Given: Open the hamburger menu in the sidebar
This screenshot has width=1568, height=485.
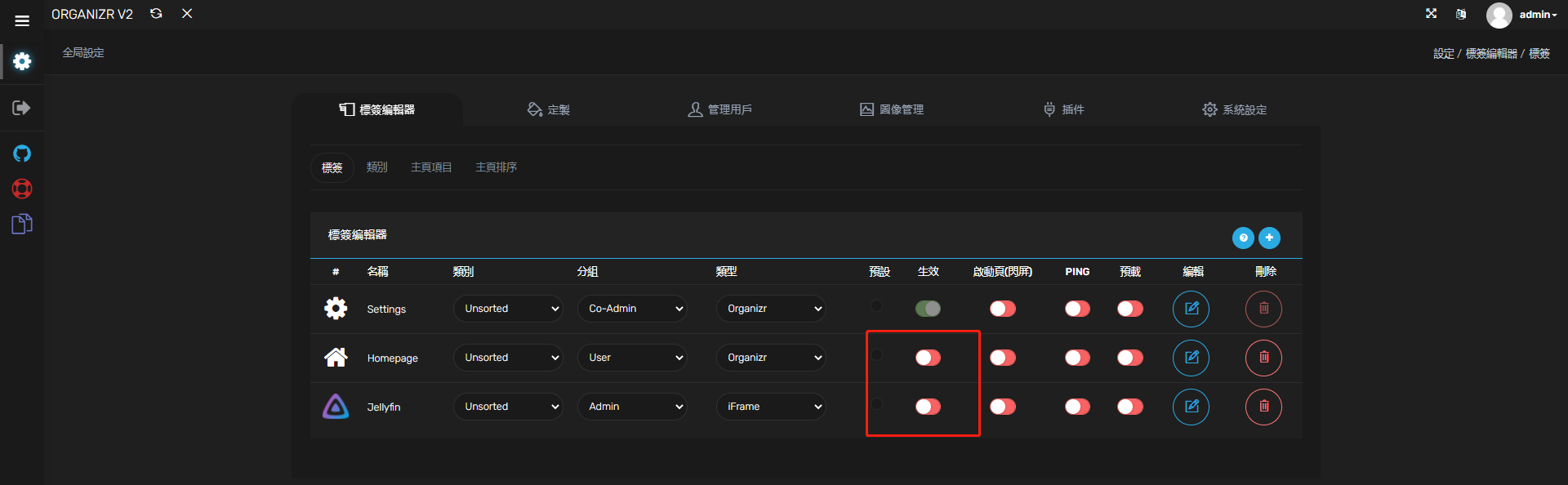Looking at the screenshot, I should click(x=22, y=21).
